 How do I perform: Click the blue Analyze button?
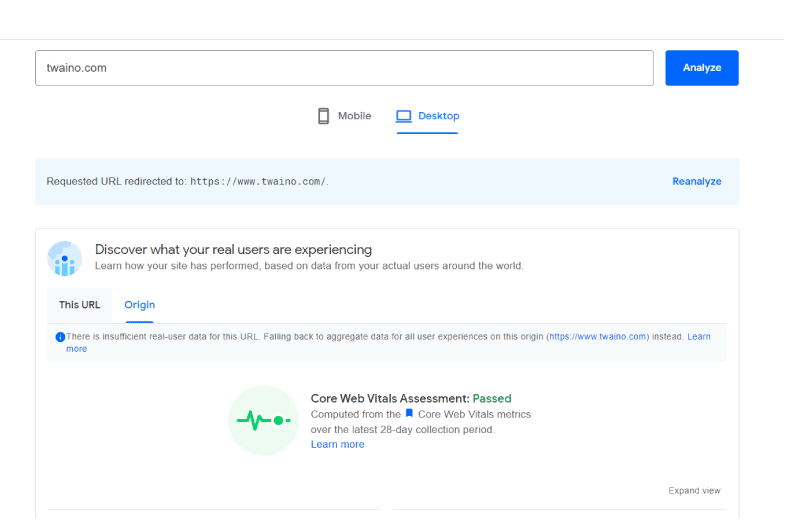[702, 68]
